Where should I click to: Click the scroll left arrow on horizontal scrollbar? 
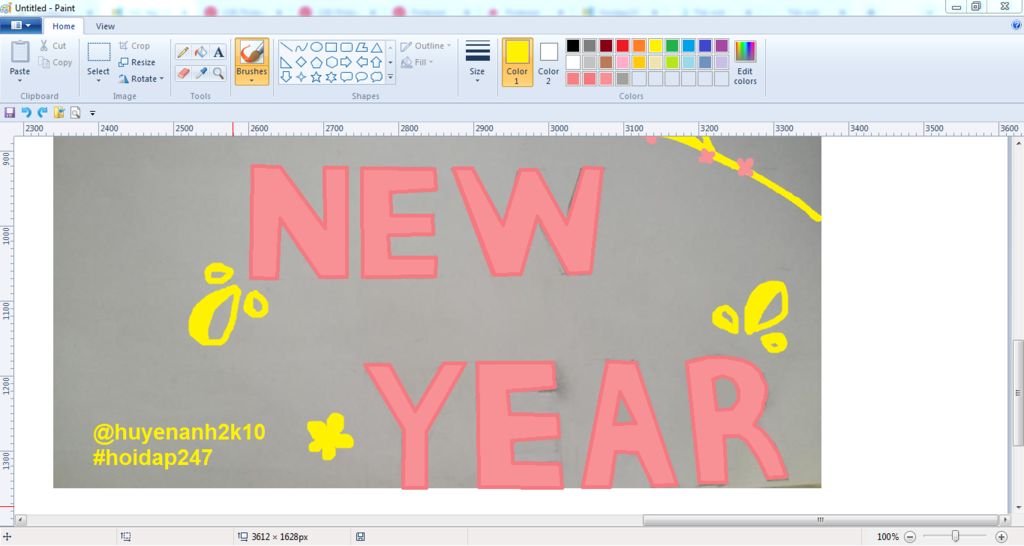tap(20, 520)
